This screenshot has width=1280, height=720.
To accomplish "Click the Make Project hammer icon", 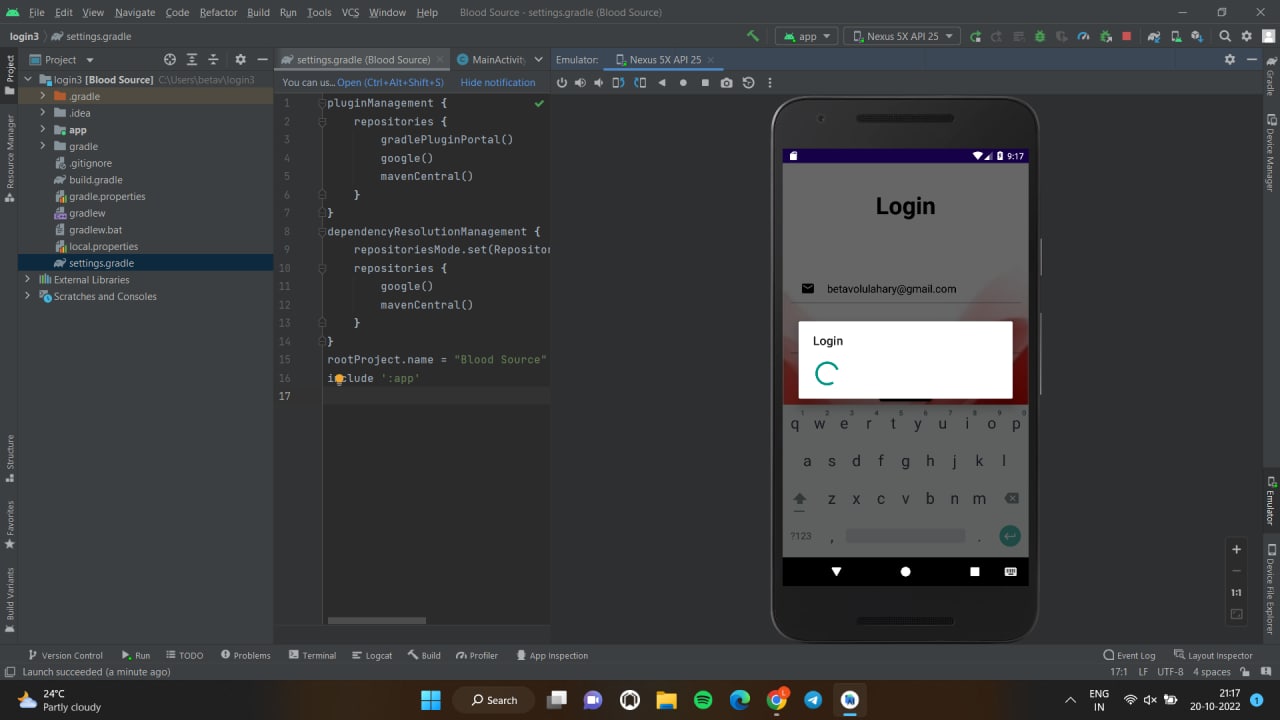I will 753,36.
